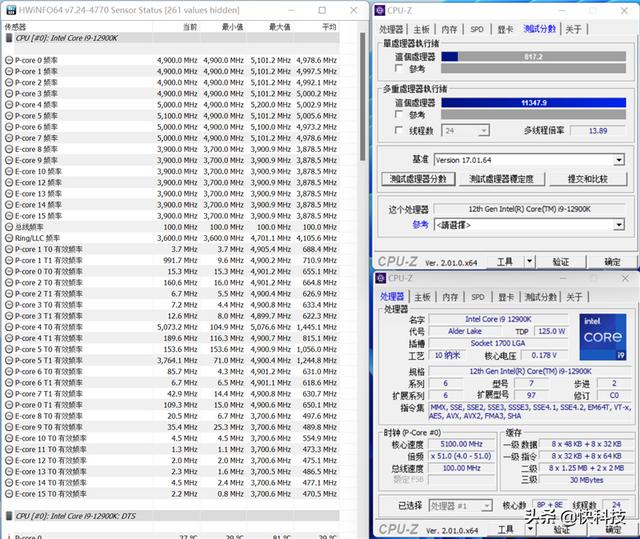Click 确定 in the upper CPU-Z window
The width and height of the screenshot is (640, 539).
click(612, 262)
